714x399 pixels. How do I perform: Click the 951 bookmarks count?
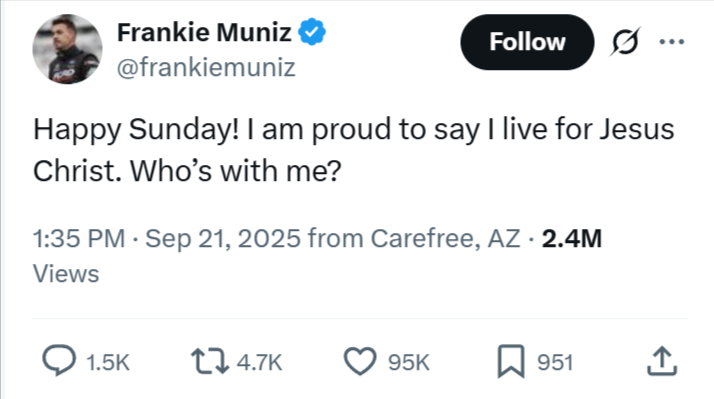tap(555, 363)
